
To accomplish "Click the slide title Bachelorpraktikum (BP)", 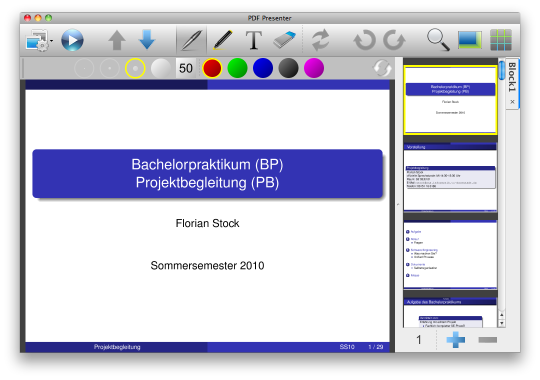I will [x=207, y=164].
